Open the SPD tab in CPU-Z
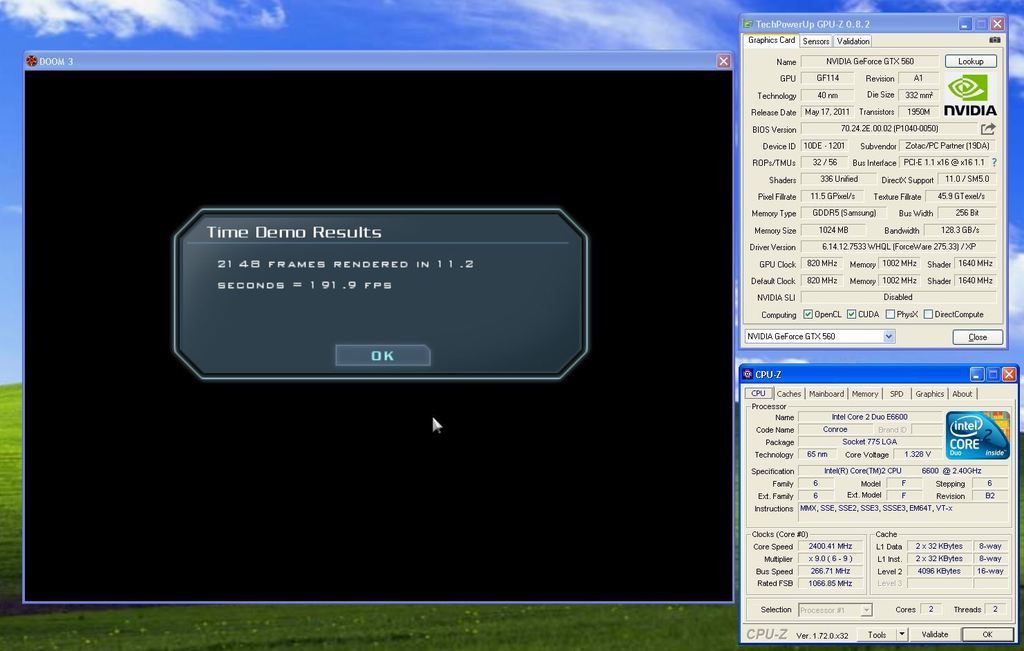Image resolution: width=1024 pixels, height=651 pixels. (897, 394)
